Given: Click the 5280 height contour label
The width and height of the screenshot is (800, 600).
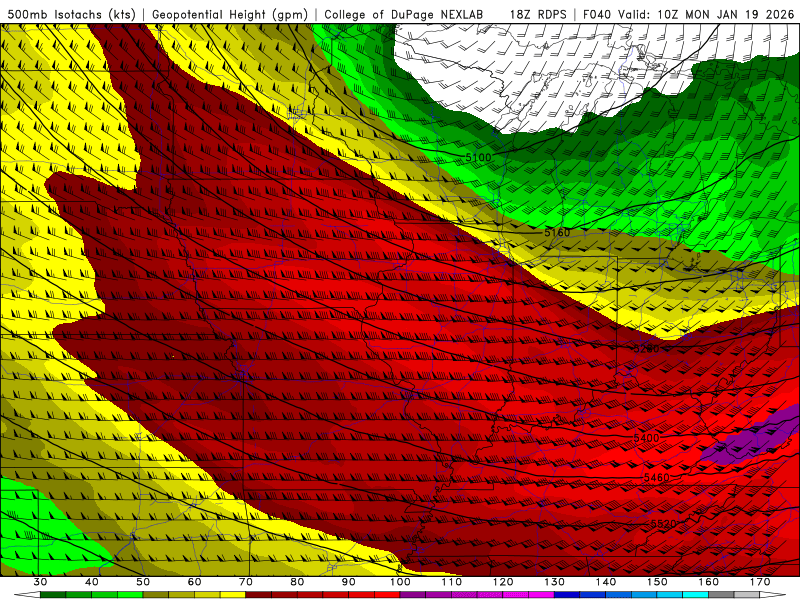Looking at the screenshot, I should 646,349.
